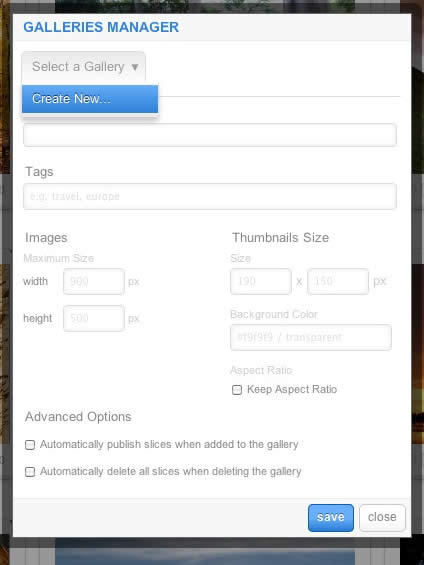
Task: Click the maximum width input field
Action: 94,281
